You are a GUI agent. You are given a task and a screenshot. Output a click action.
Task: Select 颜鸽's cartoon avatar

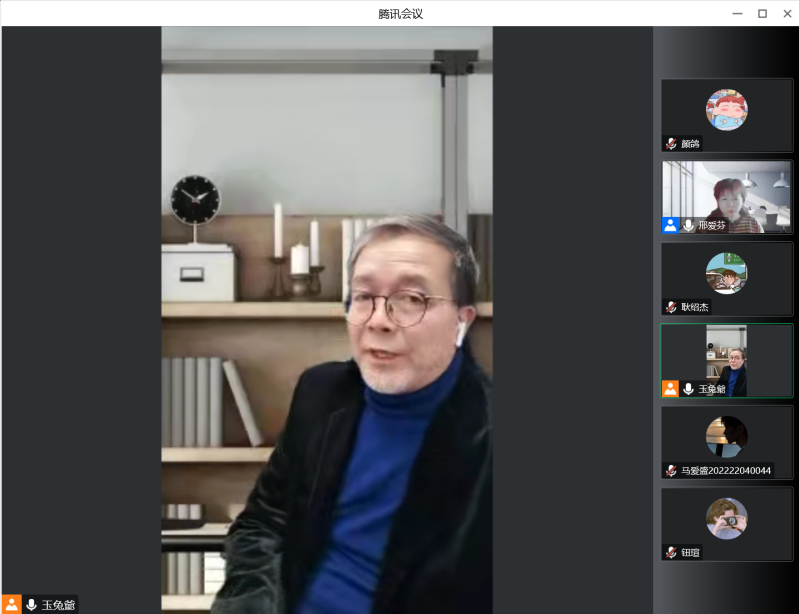click(x=726, y=110)
